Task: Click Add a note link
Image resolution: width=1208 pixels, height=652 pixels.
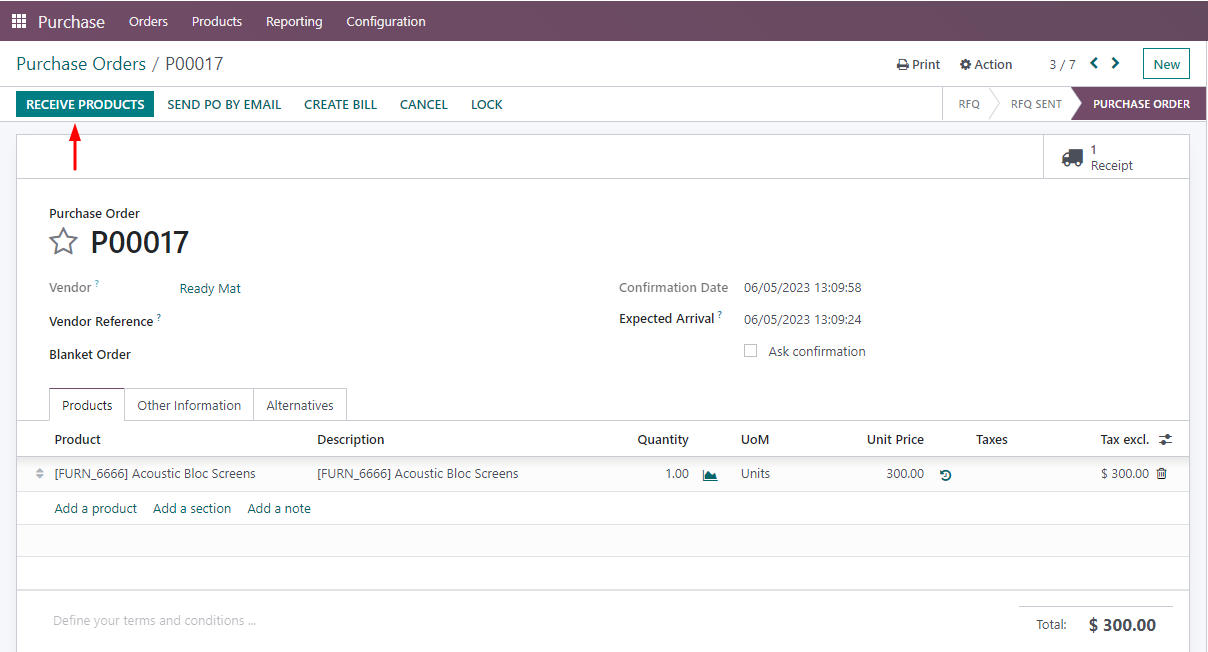Action: click(279, 508)
